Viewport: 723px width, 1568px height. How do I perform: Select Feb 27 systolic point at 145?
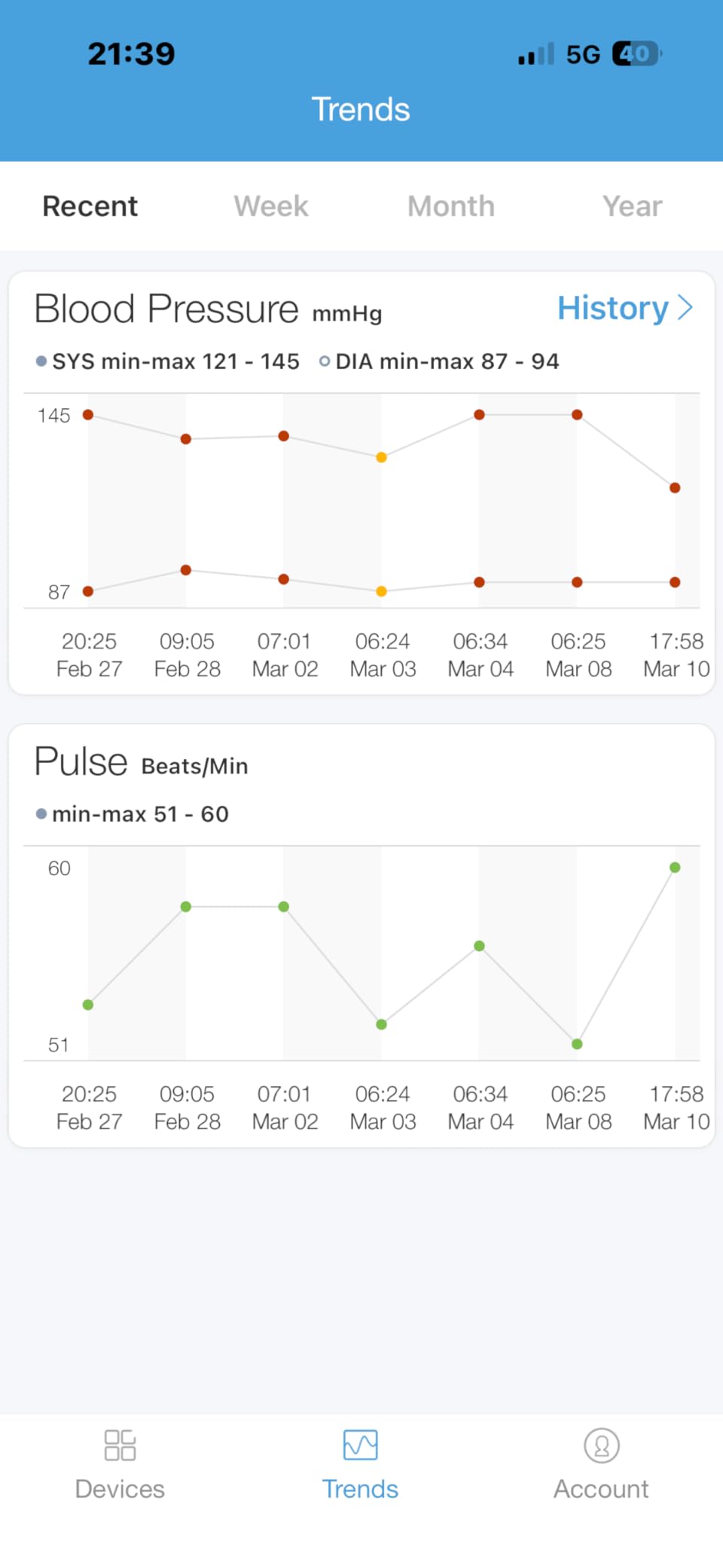coord(88,415)
